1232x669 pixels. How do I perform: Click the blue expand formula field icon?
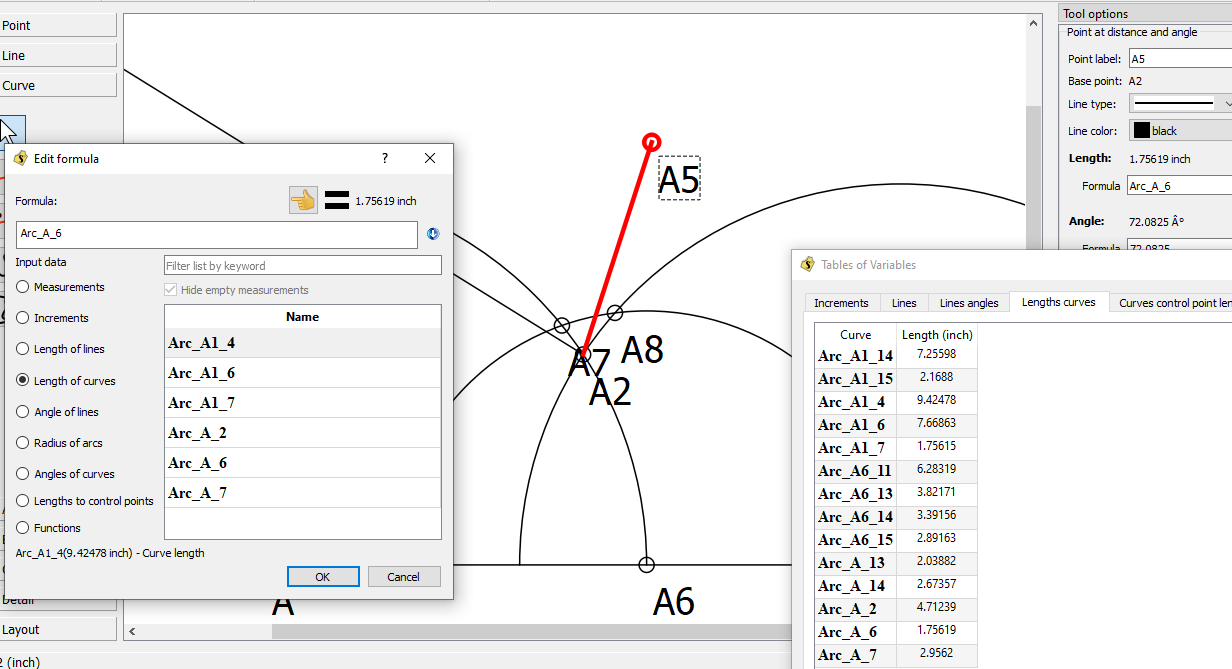tap(433, 234)
